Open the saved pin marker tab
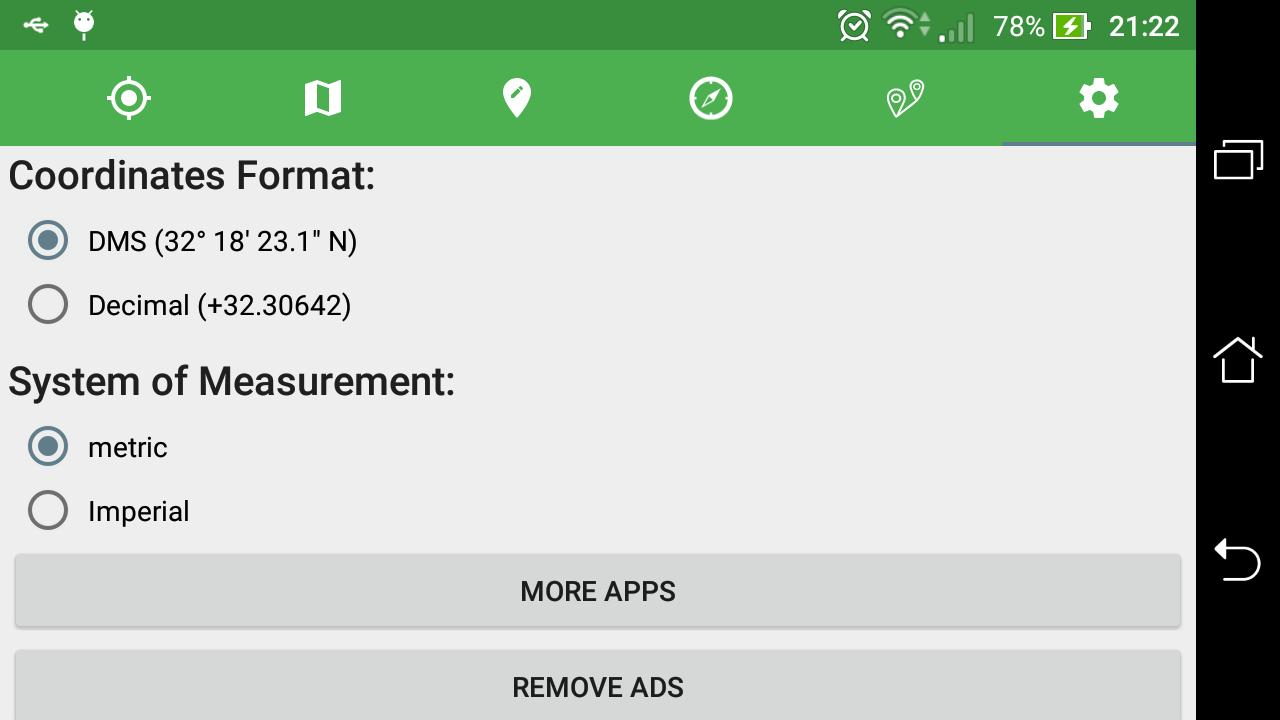 (516, 98)
